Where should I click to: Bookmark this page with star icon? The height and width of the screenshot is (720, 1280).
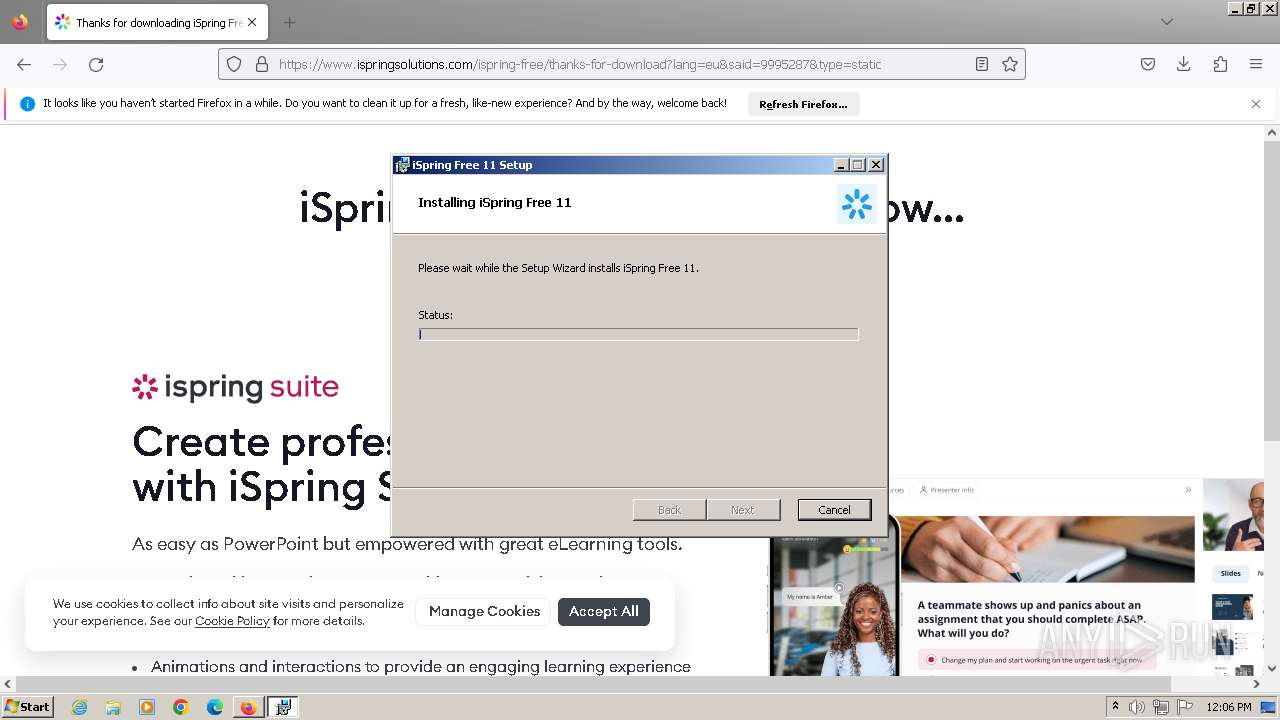click(x=1010, y=64)
